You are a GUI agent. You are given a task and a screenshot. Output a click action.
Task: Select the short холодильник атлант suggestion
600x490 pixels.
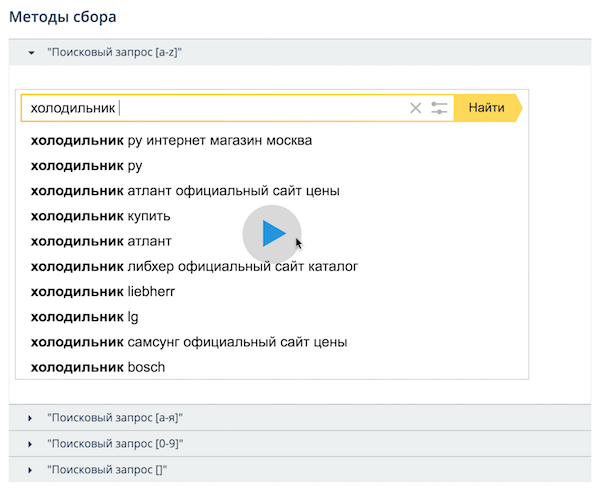pyautogui.click(x=101, y=241)
